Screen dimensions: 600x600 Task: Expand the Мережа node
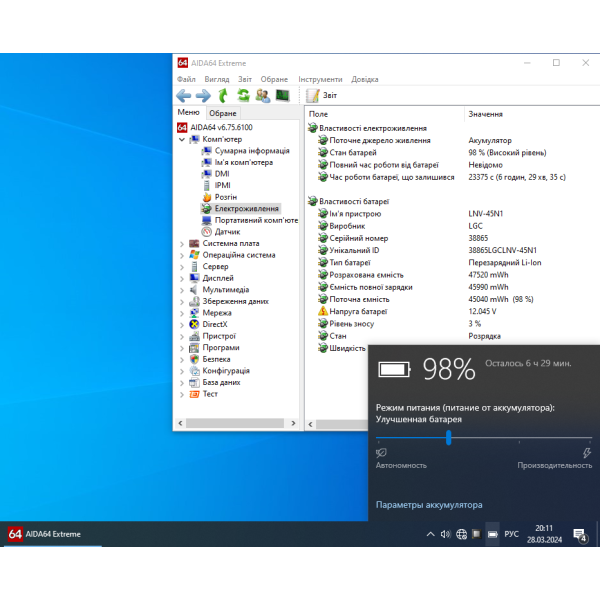click(182, 313)
